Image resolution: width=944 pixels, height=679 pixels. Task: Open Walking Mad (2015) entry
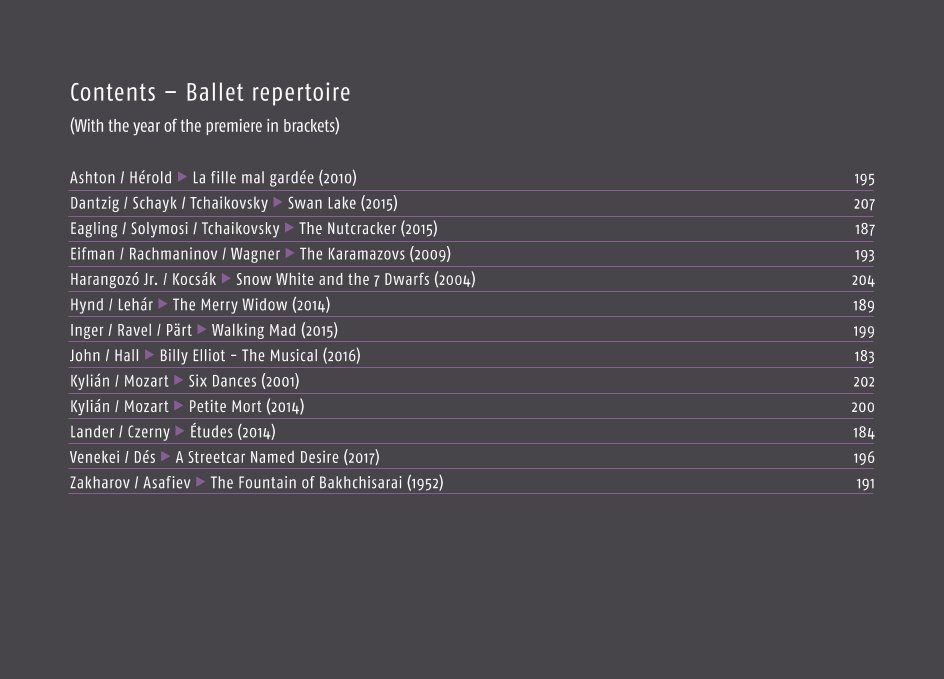click(x=471, y=330)
